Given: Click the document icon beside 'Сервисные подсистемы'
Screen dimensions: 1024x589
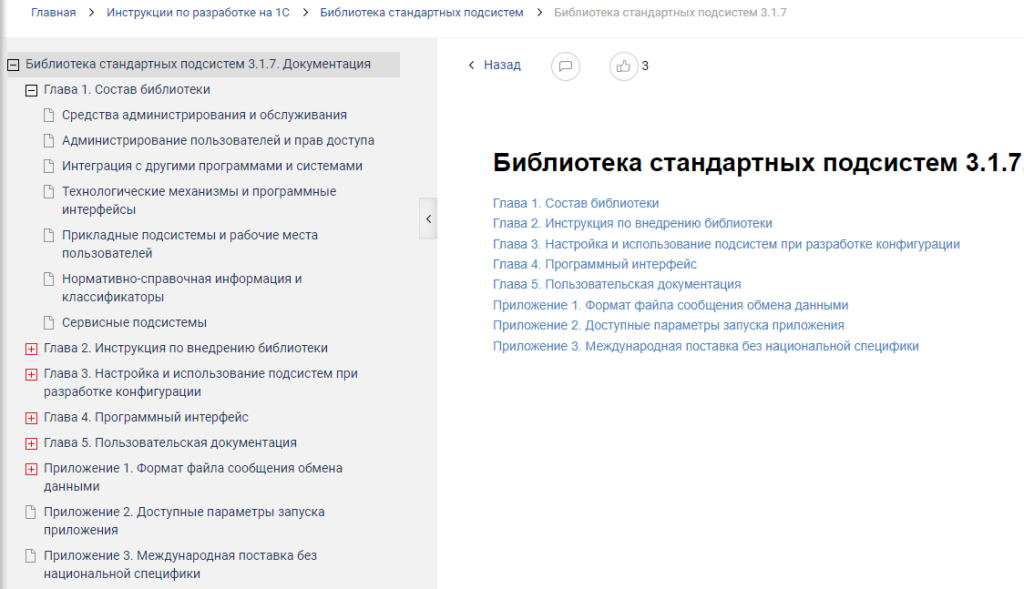Looking at the screenshot, I should 48,323.
